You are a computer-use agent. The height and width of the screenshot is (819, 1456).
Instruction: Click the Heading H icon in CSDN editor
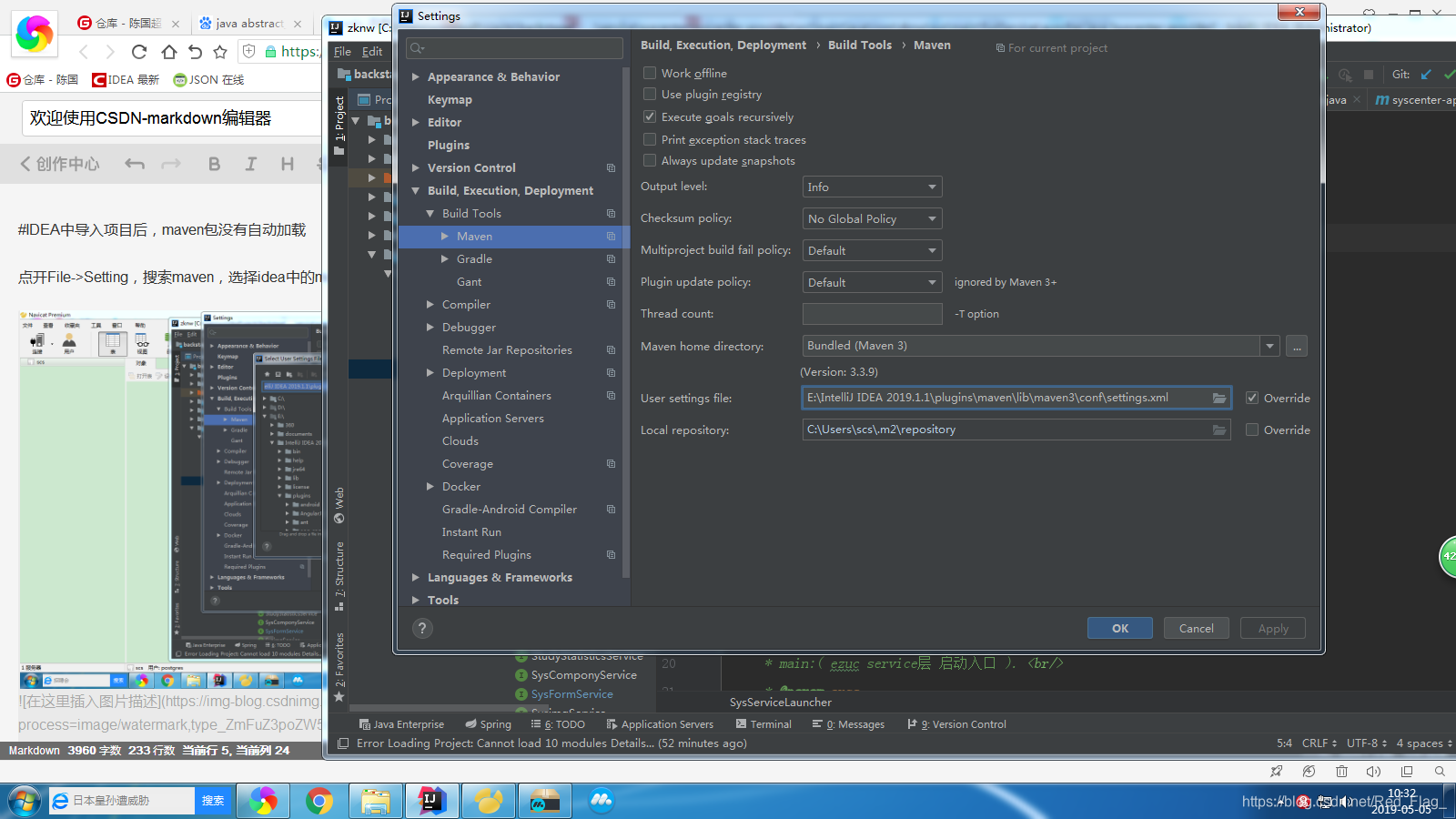[x=288, y=164]
